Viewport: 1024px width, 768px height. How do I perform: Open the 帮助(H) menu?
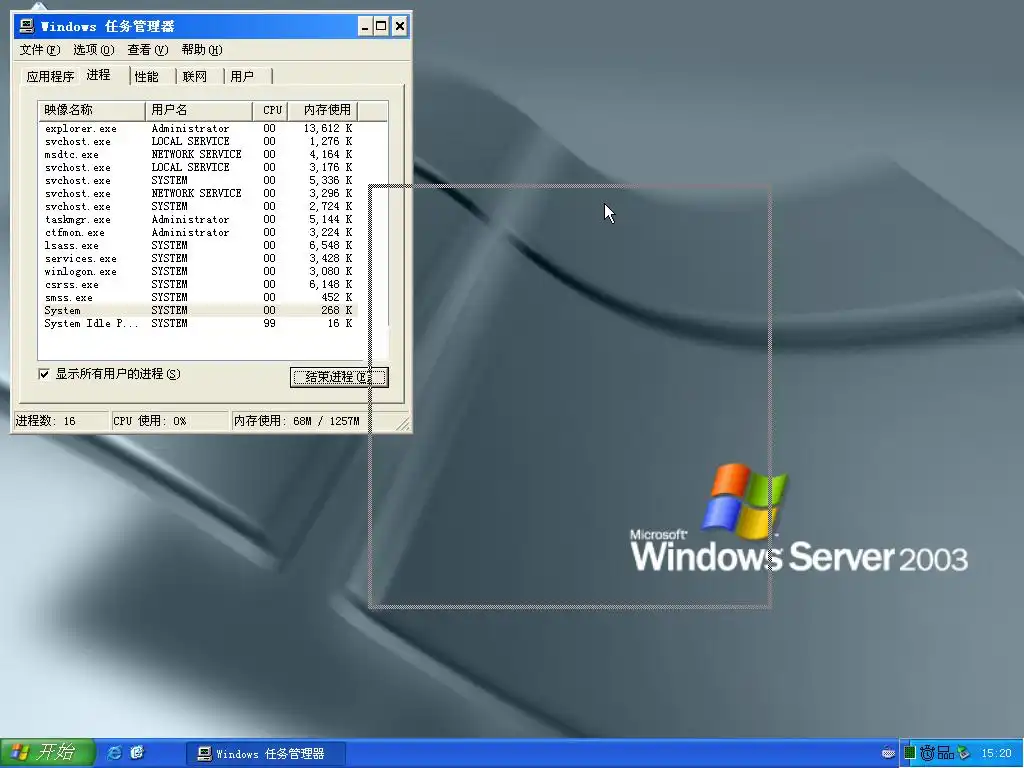point(202,50)
